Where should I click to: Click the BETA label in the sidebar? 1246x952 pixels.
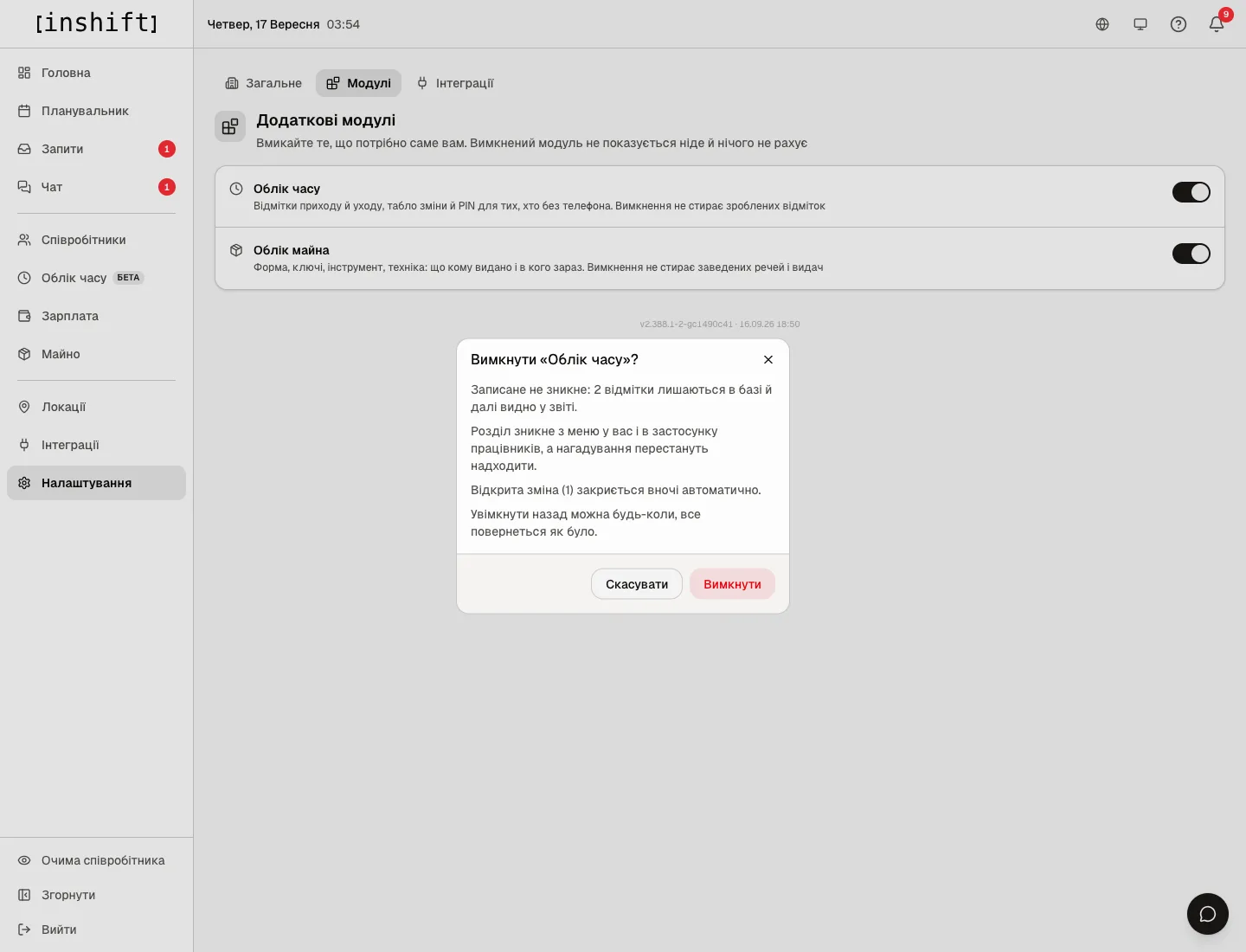[x=128, y=278]
